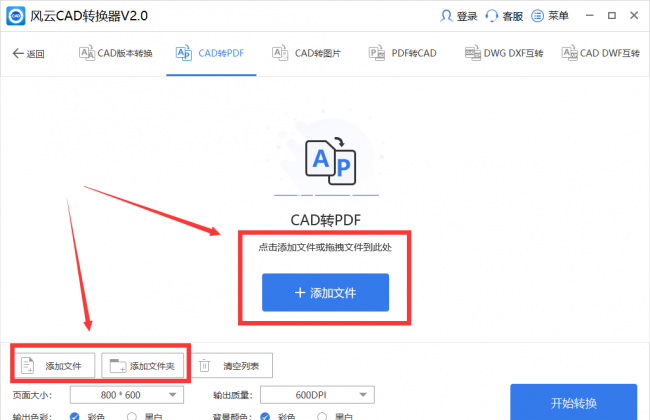This screenshot has height=420, width=650.
Task: Click the 页面大小 label
Action: [32, 395]
